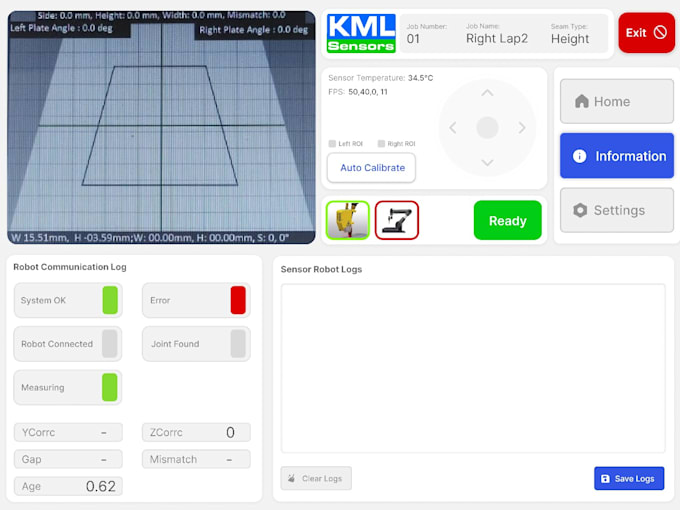Screen dimensions: 680x510
Task: Click inside the Sensor Robot Logs area
Action: tap(473, 368)
